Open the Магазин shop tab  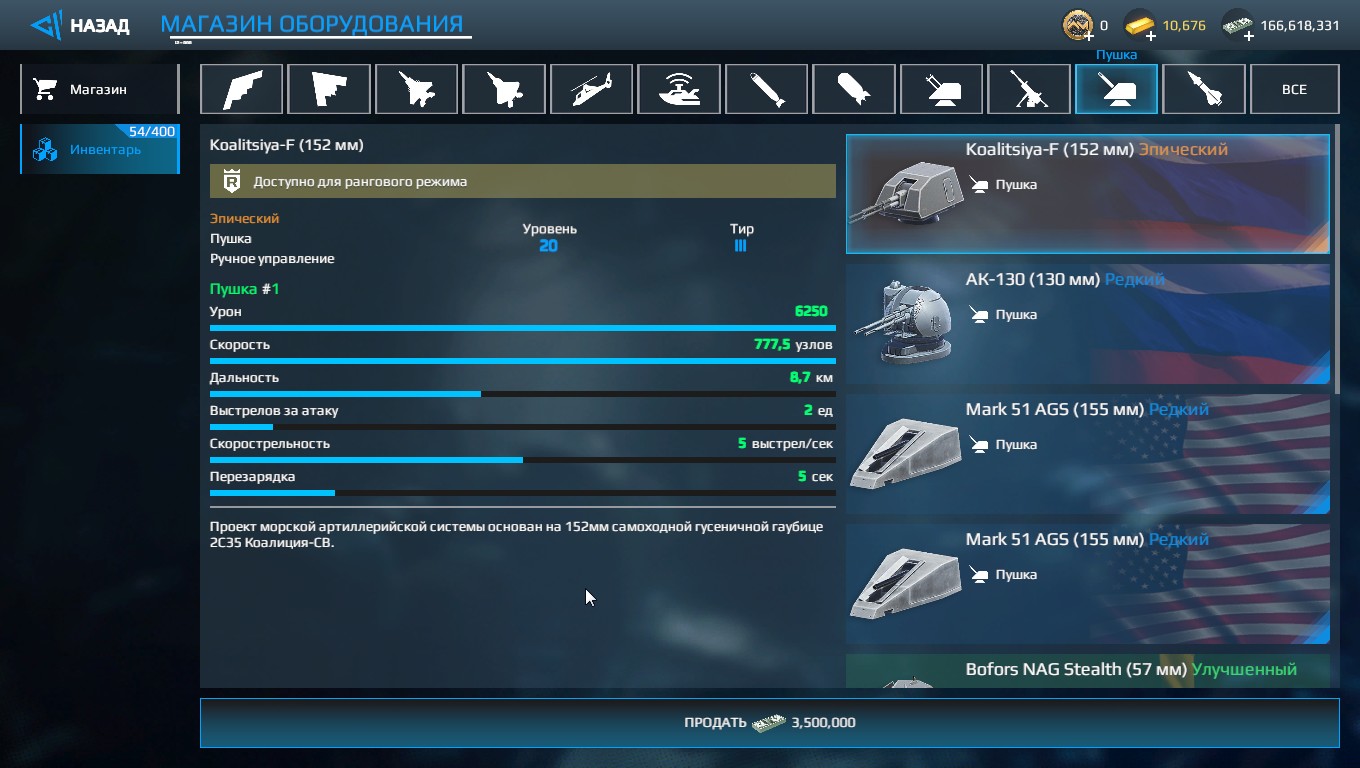(99, 89)
